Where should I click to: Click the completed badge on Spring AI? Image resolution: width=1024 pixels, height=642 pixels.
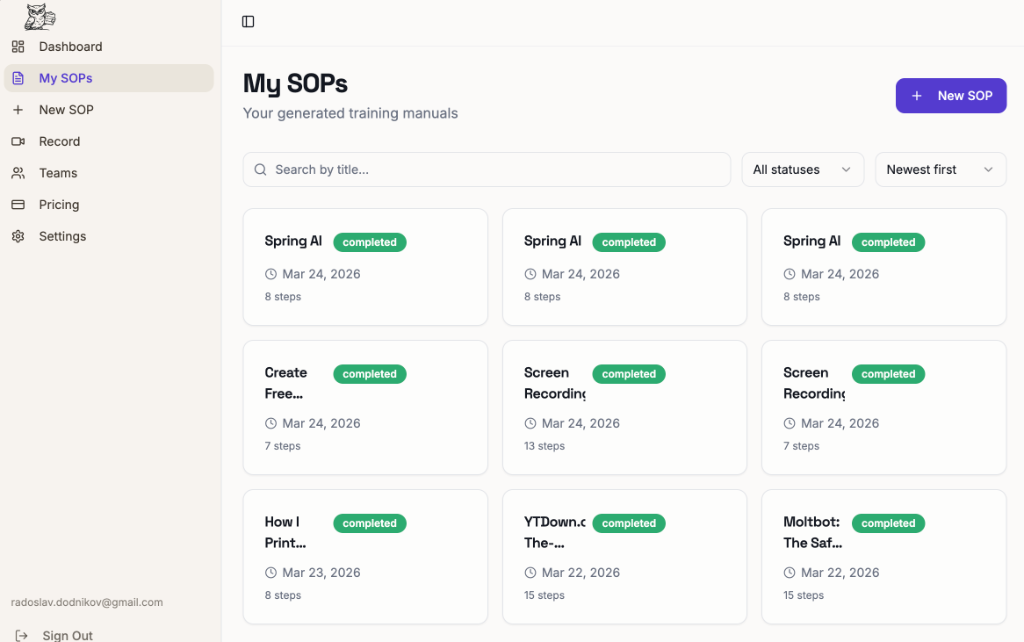coord(370,242)
